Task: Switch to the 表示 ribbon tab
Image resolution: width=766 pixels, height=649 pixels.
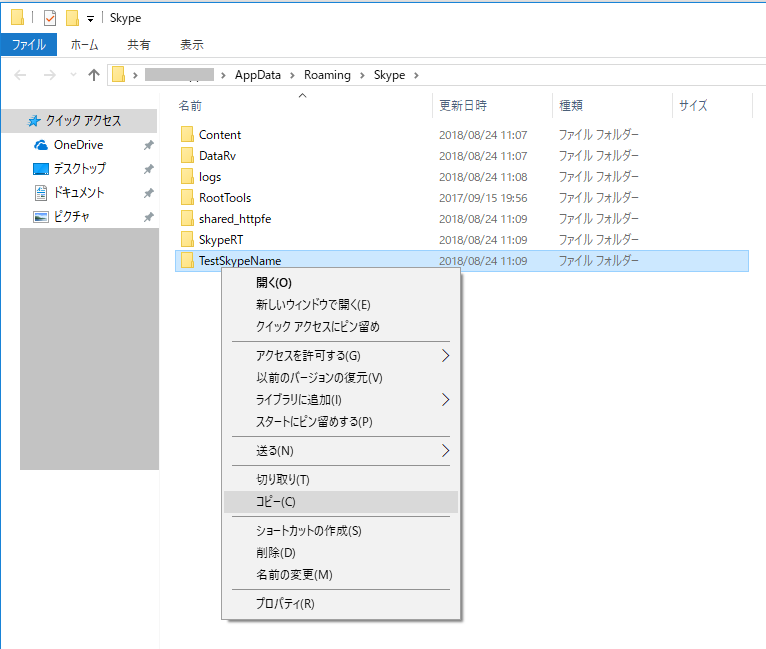Action: [x=192, y=45]
